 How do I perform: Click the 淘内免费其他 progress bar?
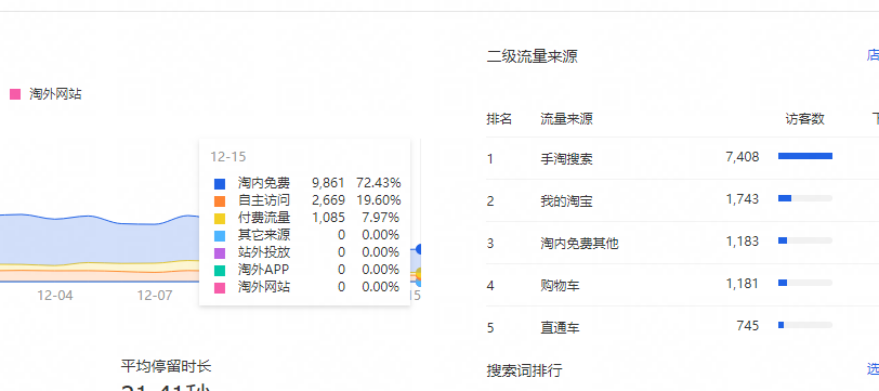click(x=805, y=240)
